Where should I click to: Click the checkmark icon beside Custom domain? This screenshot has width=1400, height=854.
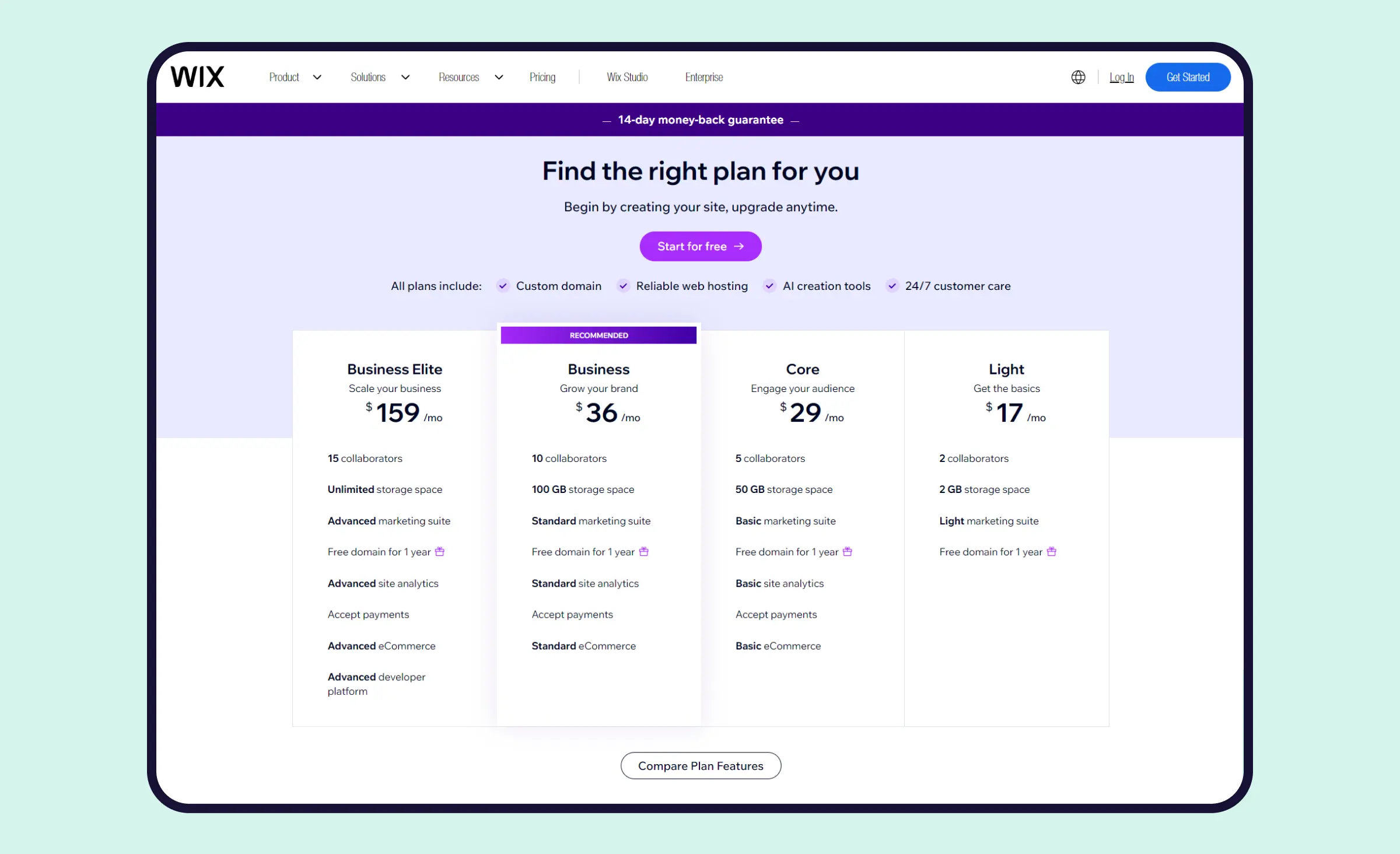point(502,286)
